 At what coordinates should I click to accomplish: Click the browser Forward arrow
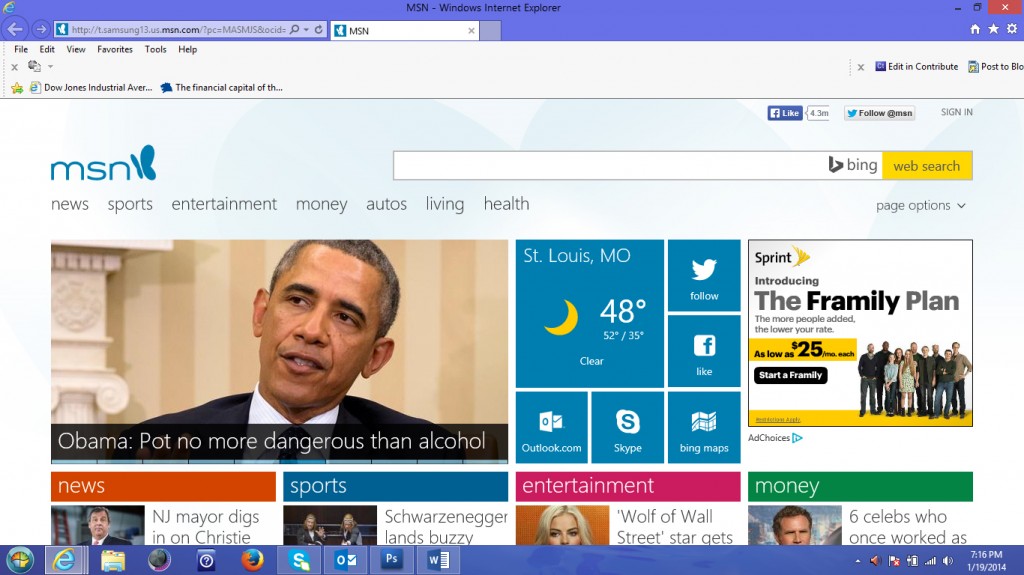coord(41,29)
